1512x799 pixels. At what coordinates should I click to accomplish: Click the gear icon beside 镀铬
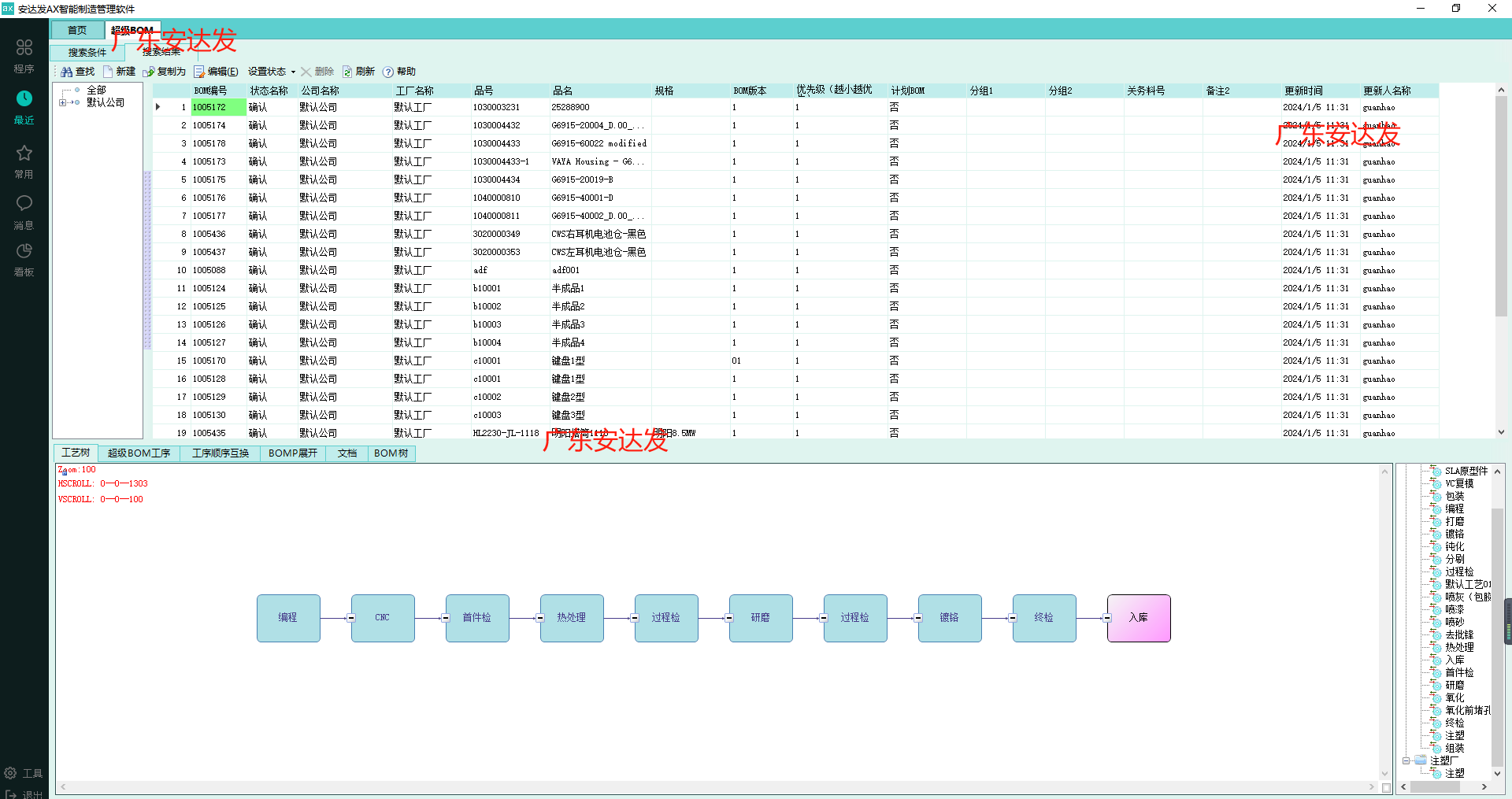[1436, 535]
